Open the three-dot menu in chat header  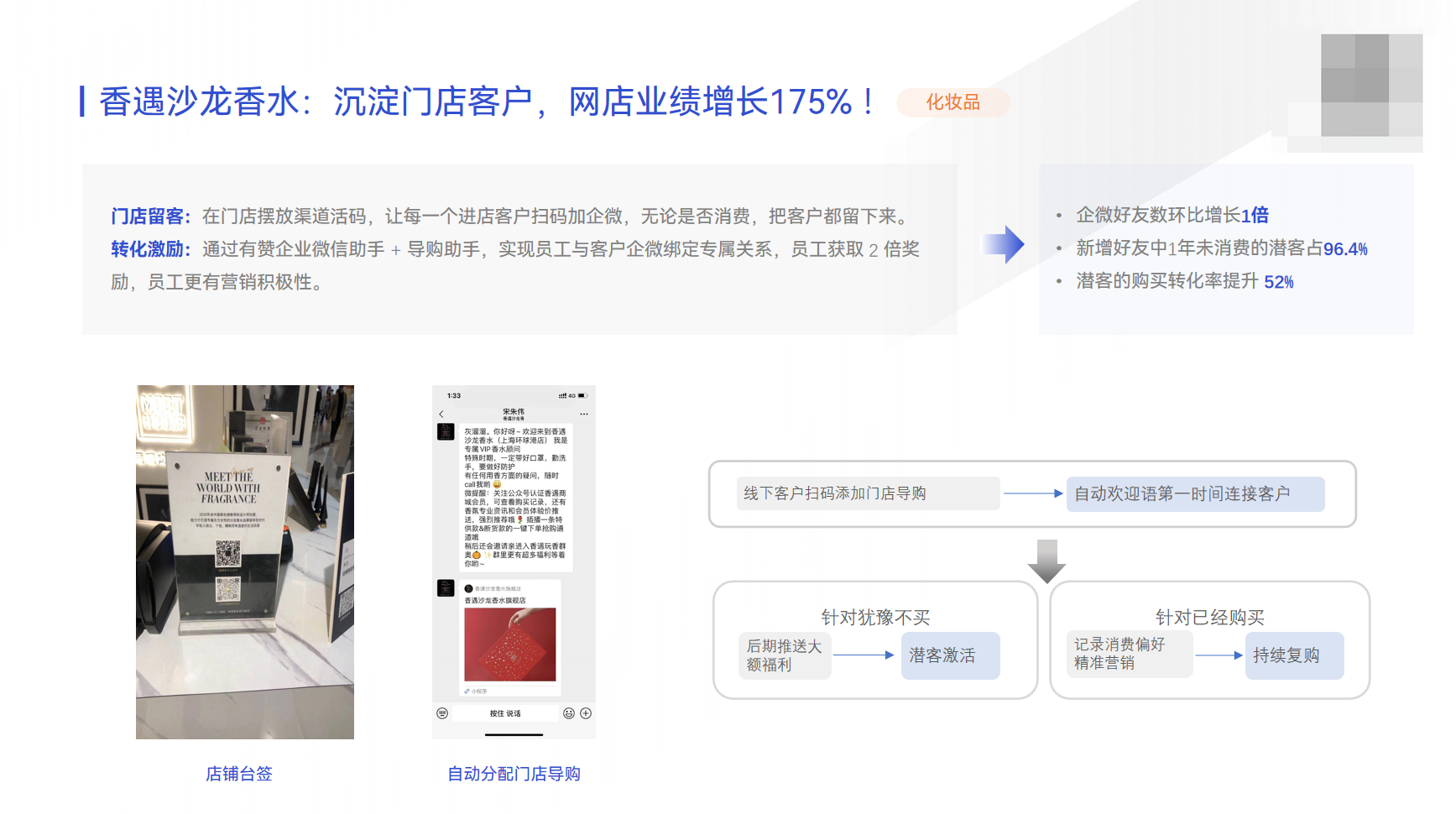click(584, 414)
